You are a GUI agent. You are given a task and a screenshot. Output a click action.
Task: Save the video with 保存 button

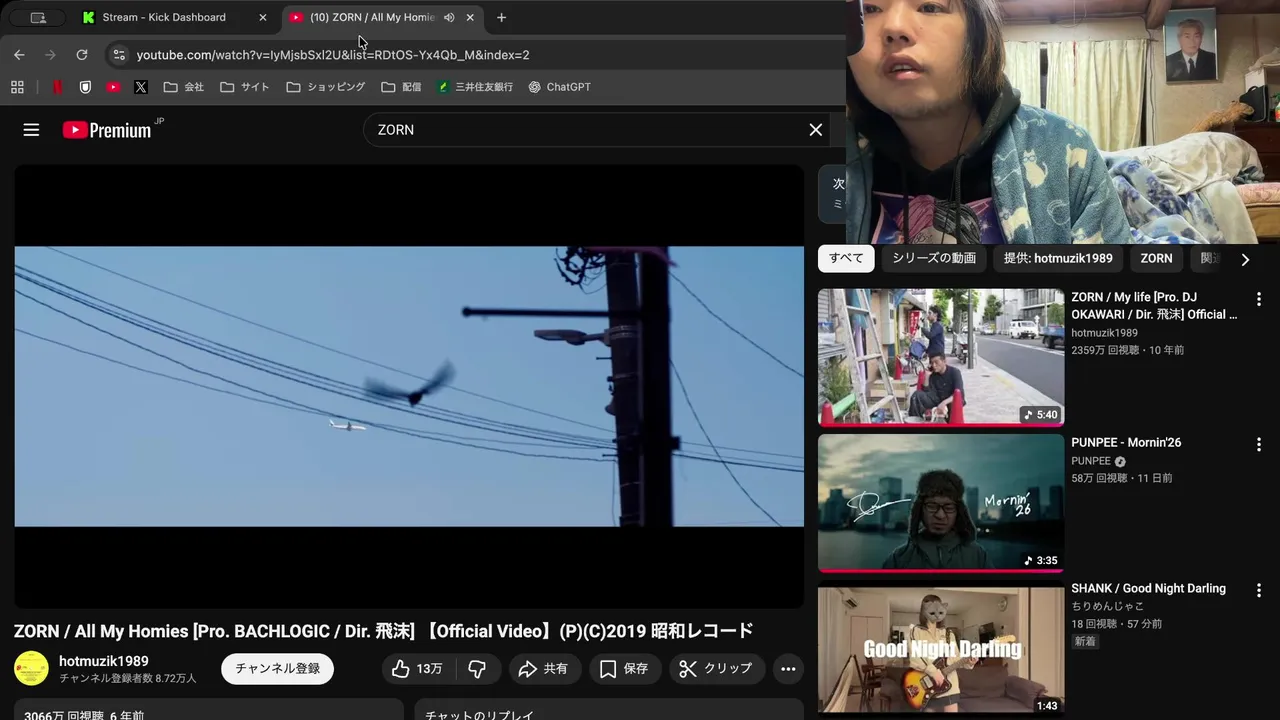pos(624,668)
